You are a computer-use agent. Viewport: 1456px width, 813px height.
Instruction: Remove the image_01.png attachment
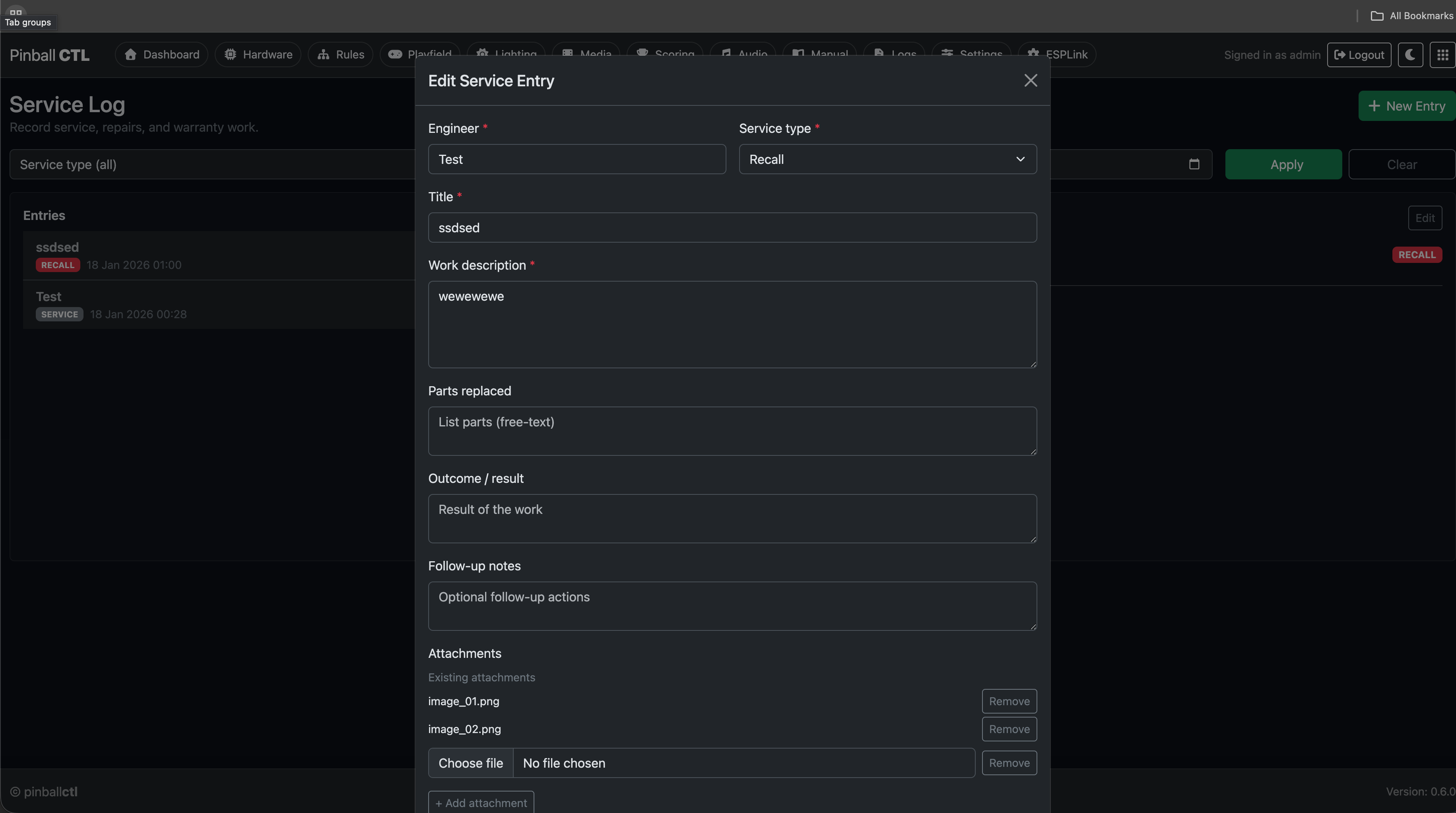coord(1009,701)
